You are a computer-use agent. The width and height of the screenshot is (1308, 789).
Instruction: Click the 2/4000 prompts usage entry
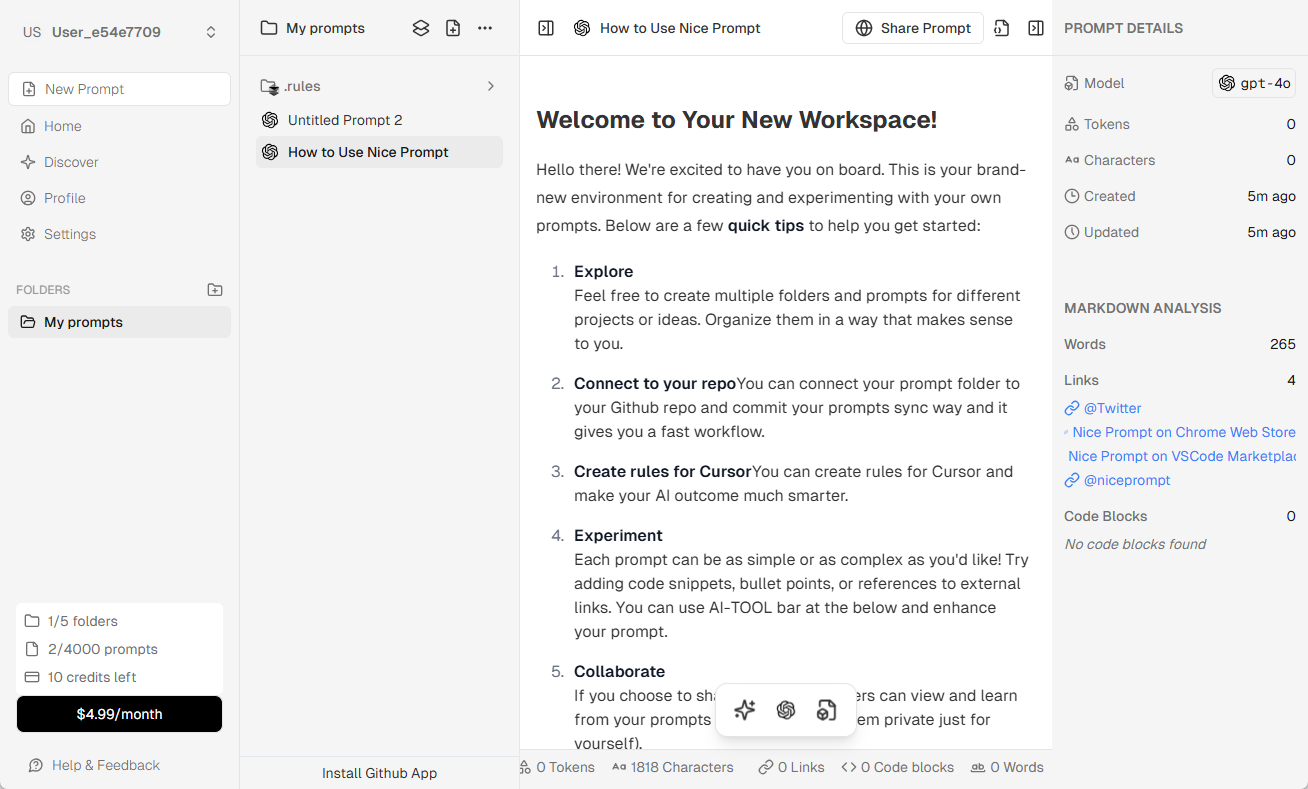(x=91, y=649)
